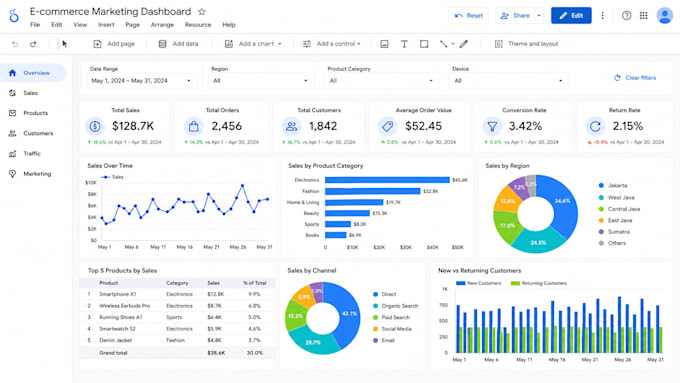Click the Electronics bar in category chart

(x=387, y=180)
